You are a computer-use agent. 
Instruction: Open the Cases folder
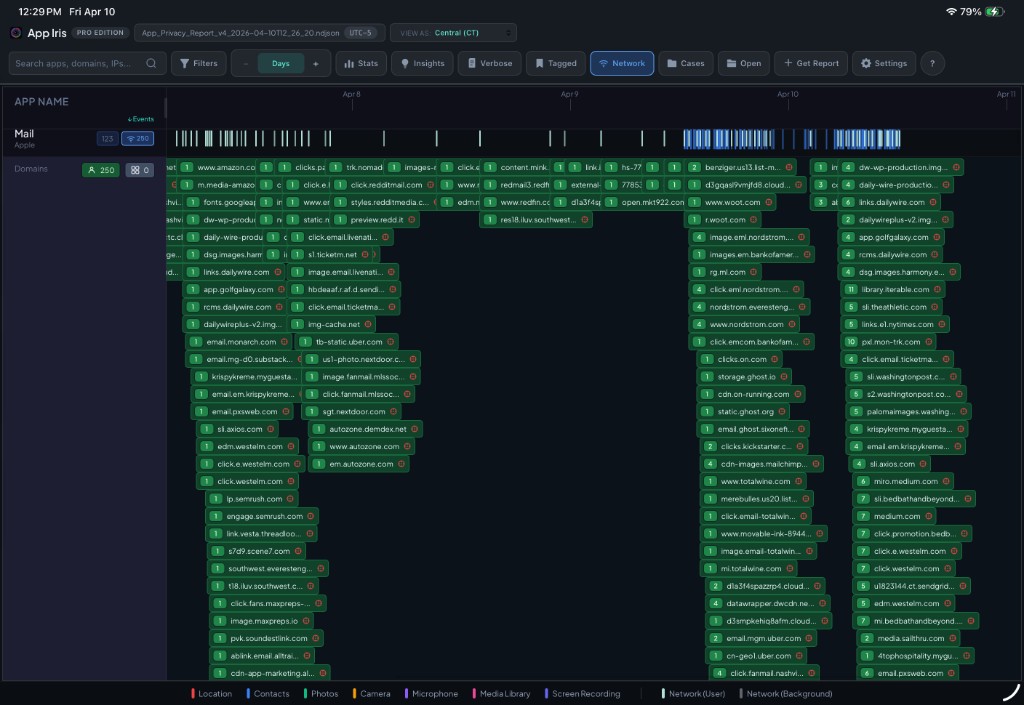[686, 63]
